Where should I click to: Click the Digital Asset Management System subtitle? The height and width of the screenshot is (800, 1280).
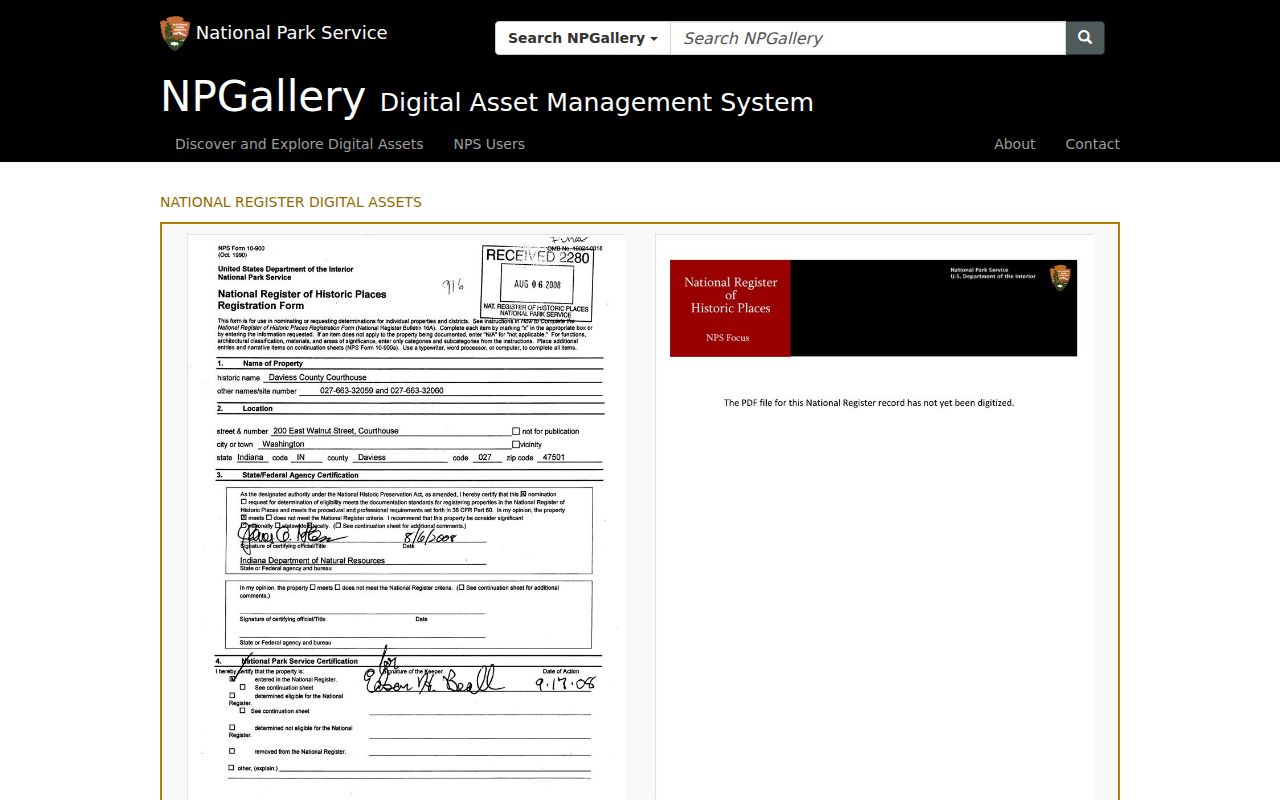click(x=597, y=102)
